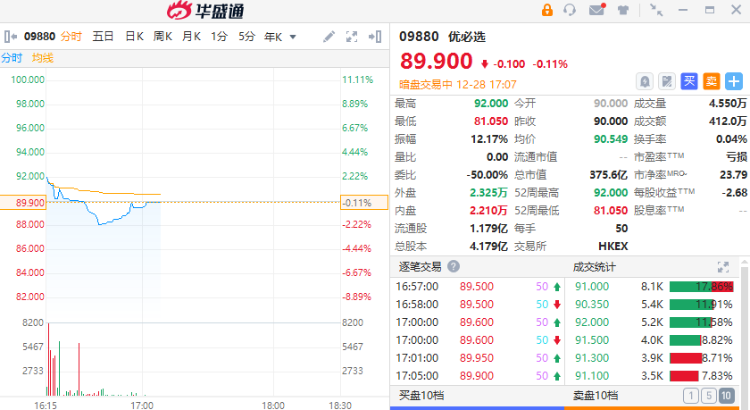Click the 最低 value 81.050

coord(491,122)
